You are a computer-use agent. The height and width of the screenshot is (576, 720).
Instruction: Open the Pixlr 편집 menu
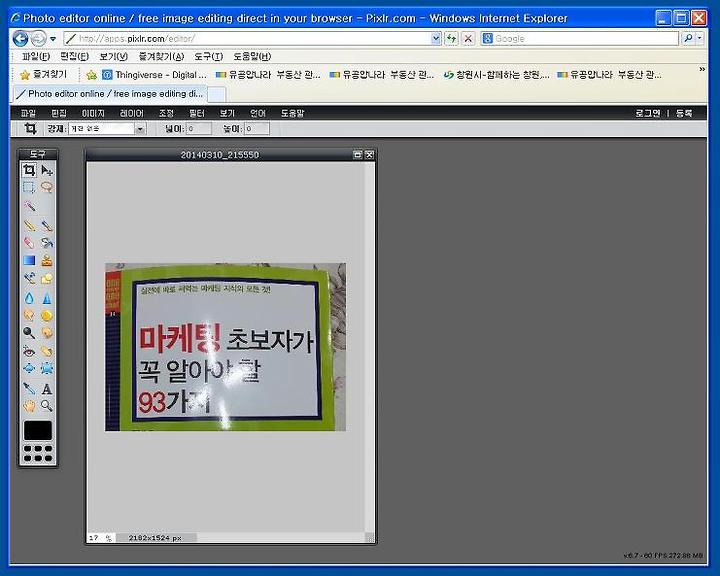click(59, 113)
